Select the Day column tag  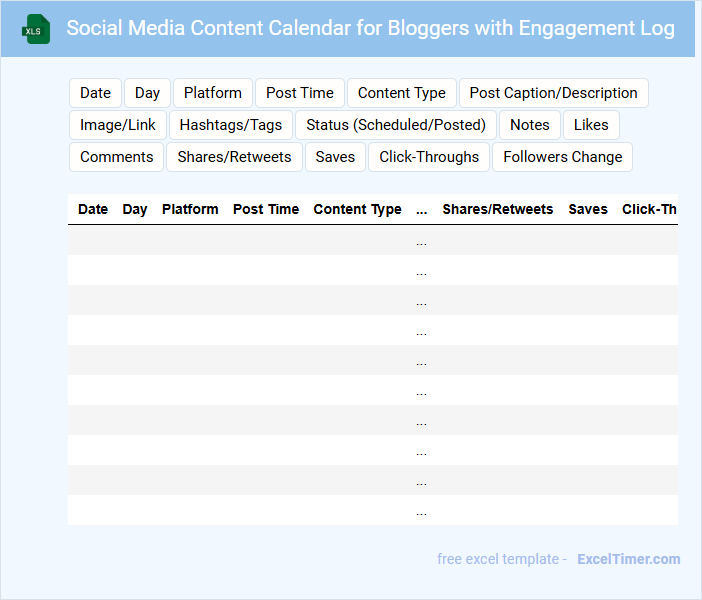click(147, 93)
